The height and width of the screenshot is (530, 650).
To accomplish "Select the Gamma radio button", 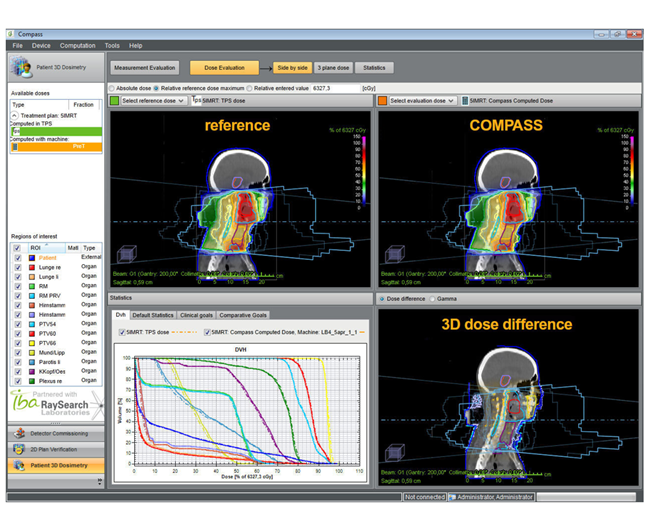I will [x=432, y=299].
